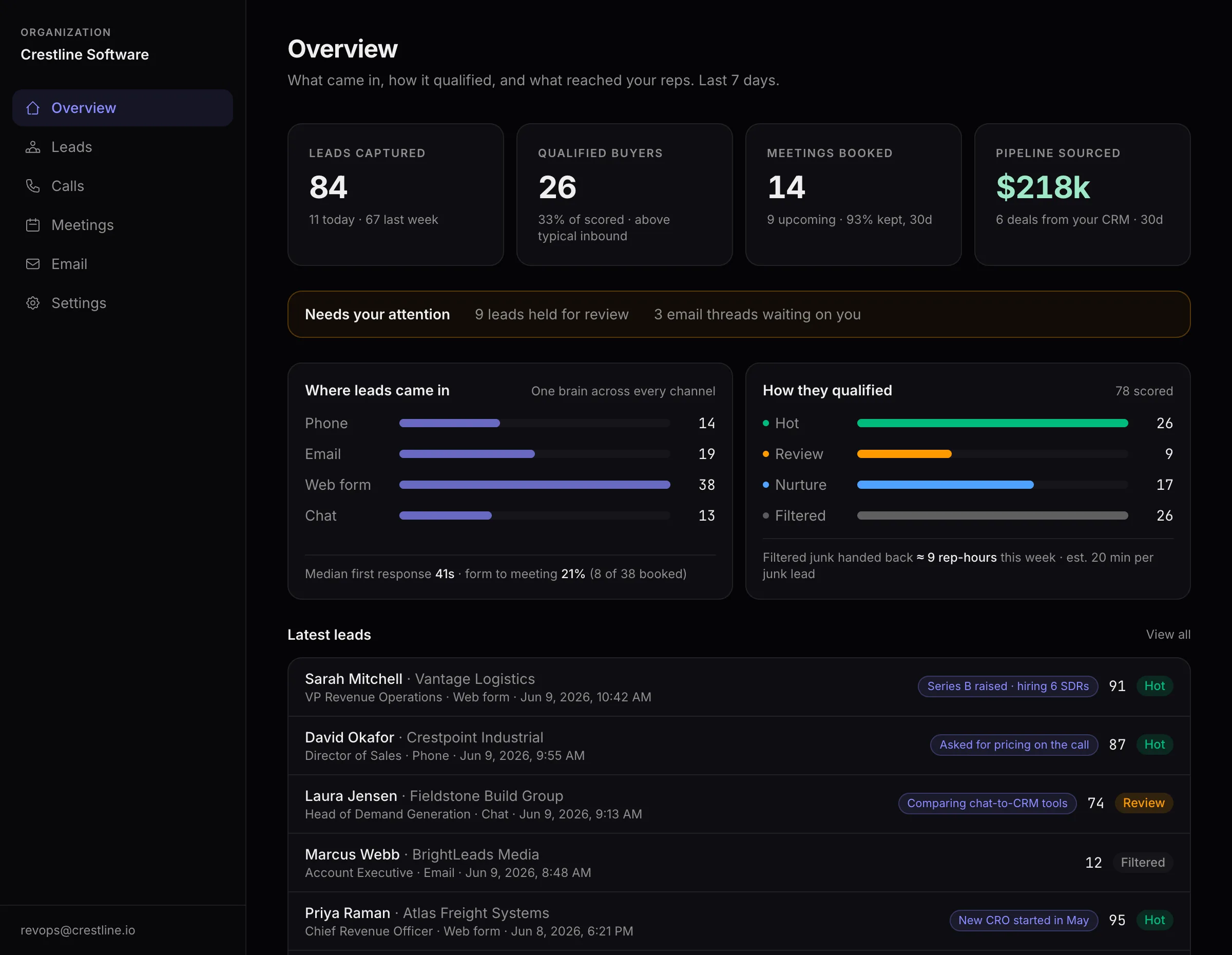This screenshot has height=955, width=1232.
Task: Click the Calls phone icon
Action: pos(33,185)
